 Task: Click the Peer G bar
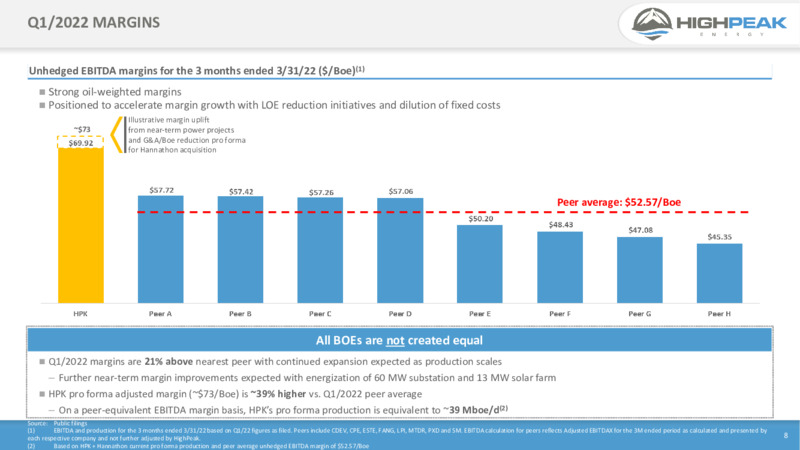pos(640,270)
